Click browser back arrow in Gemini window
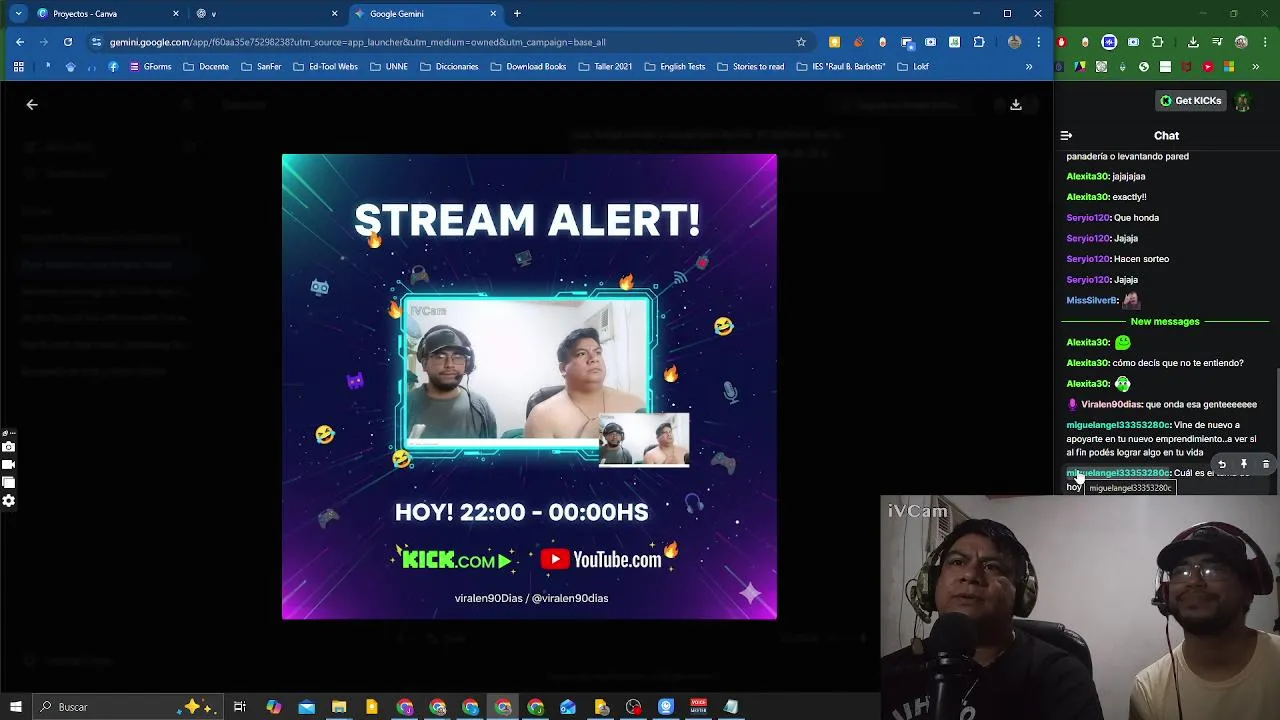1280x720 pixels. tap(20, 42)
